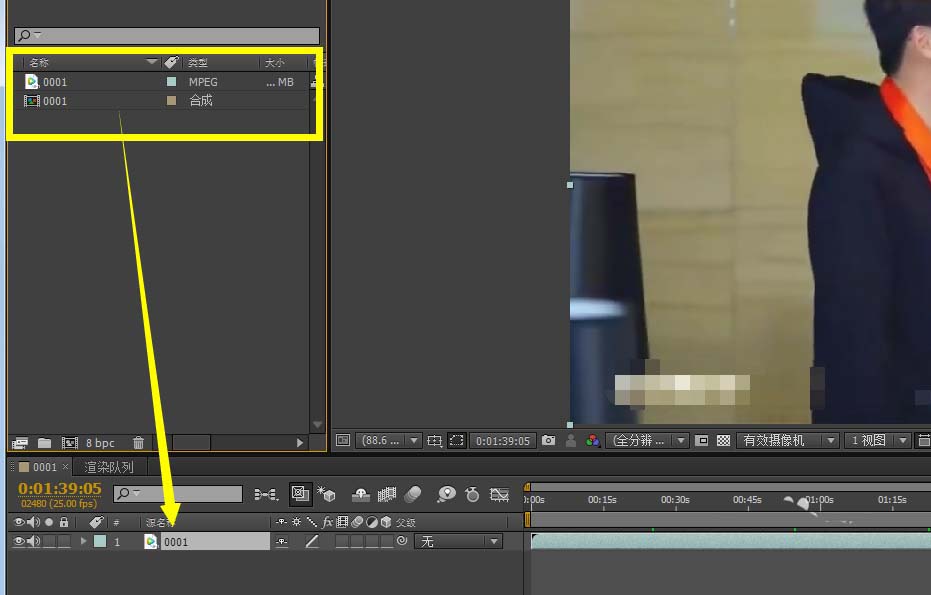Click layer 1 label color swatch
The image size is (931, 595).
[100, 542]
